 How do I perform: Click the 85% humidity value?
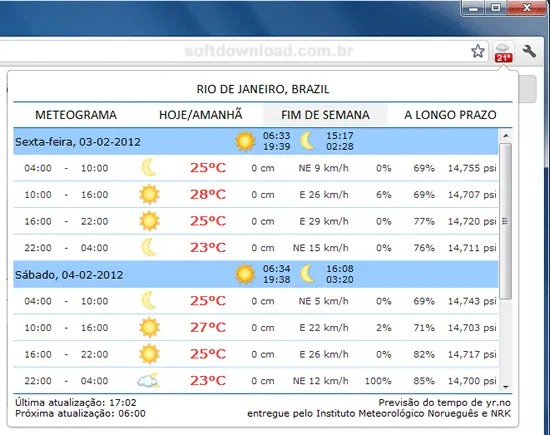[424, 381]
